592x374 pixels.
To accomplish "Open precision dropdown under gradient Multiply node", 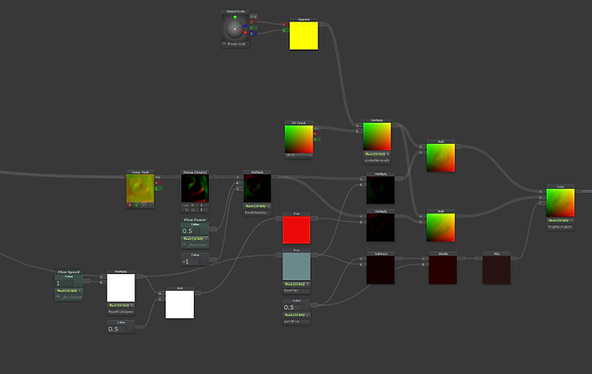I will pyautogui.click(x=377, y=154).
